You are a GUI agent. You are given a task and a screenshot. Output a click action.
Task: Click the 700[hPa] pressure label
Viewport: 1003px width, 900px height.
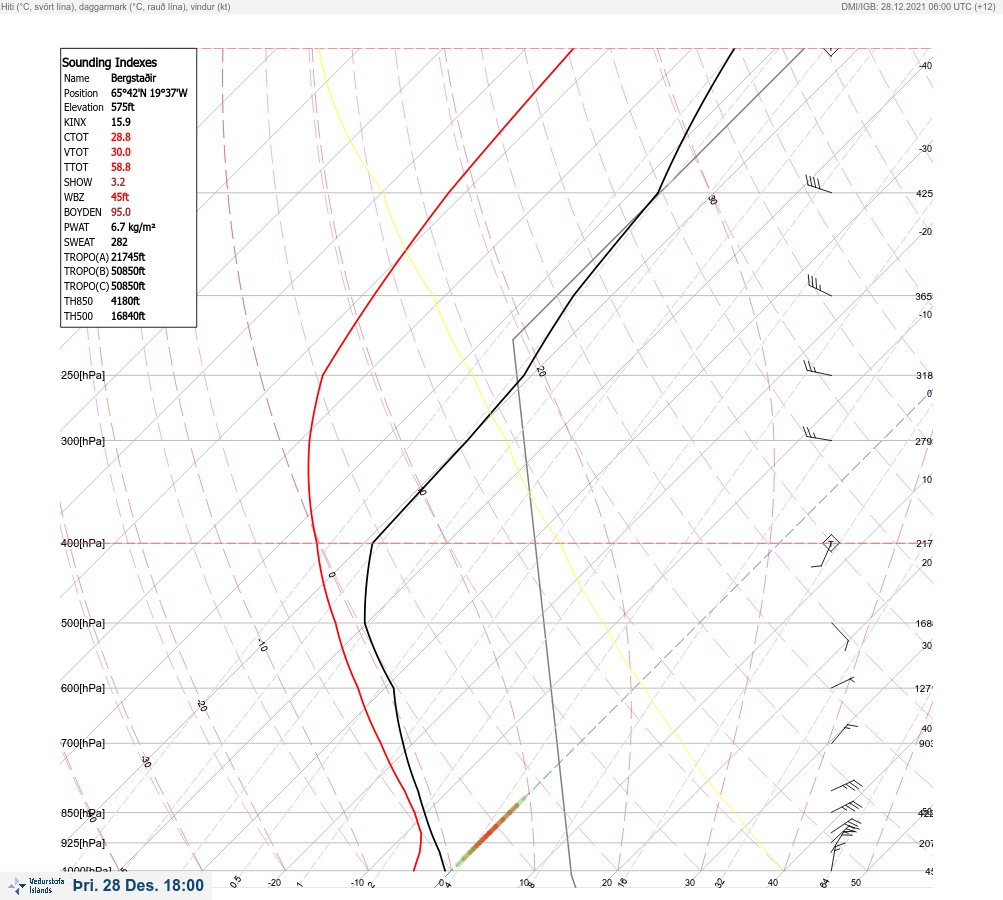[83, 743]
